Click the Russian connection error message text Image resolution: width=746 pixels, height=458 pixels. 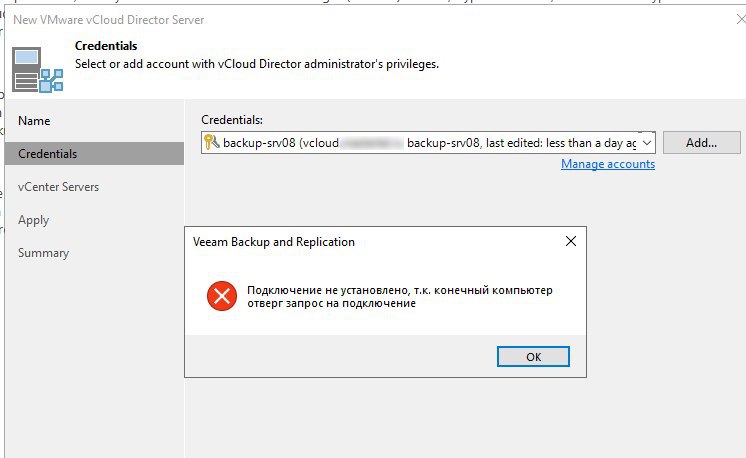(400, 297)
